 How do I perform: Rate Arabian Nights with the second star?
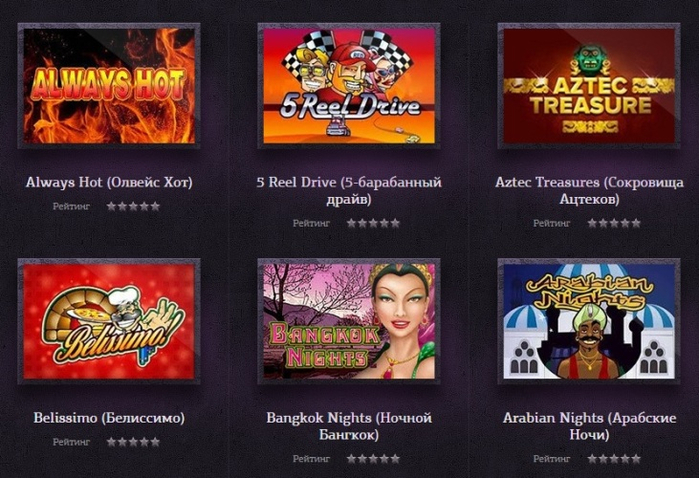603,458
